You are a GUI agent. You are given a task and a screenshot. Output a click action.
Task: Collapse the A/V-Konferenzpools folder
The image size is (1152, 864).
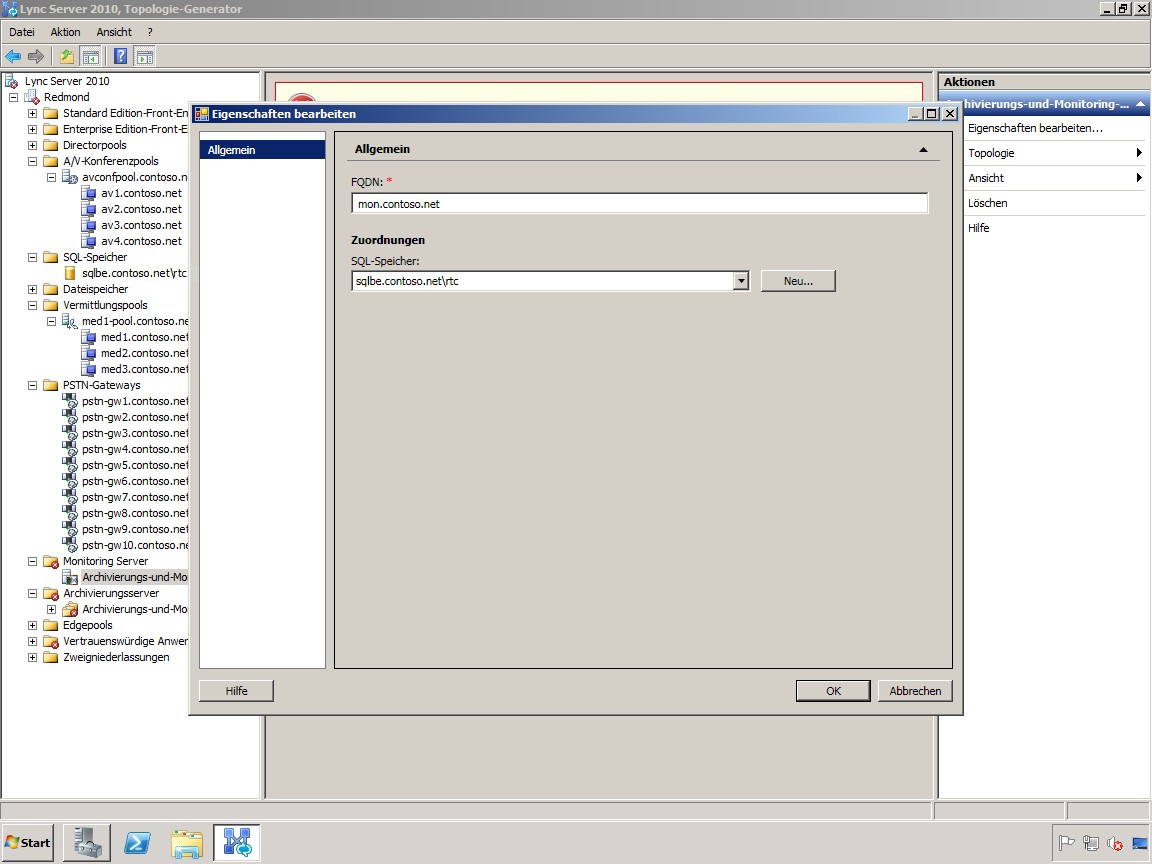[32, 162]
